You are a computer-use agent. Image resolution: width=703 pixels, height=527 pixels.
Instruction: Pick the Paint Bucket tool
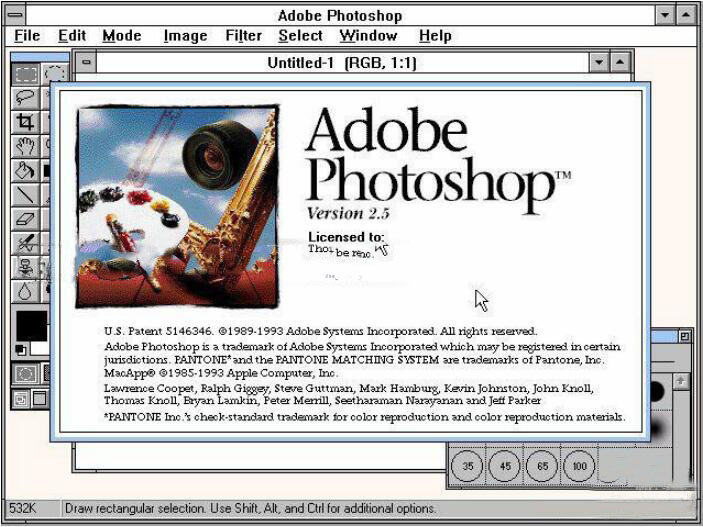[x=26, y=170]
